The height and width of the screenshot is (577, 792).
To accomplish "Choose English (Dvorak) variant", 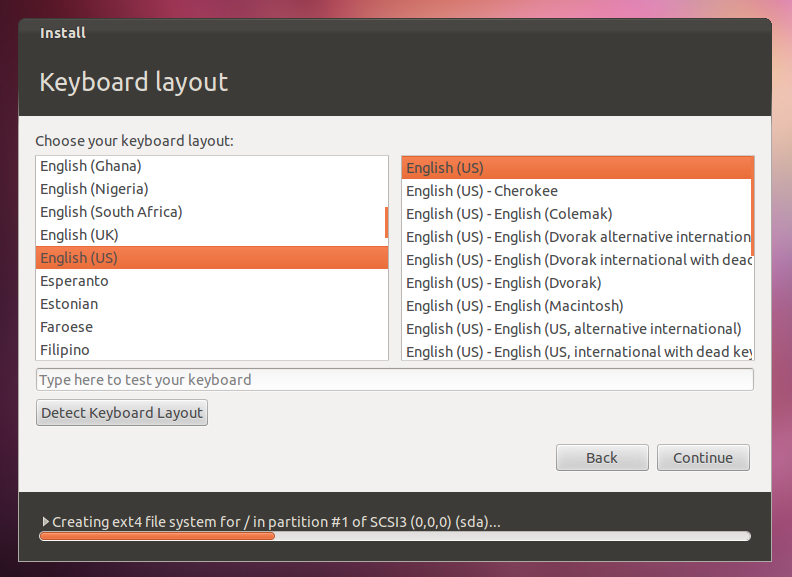I will 576,283.
